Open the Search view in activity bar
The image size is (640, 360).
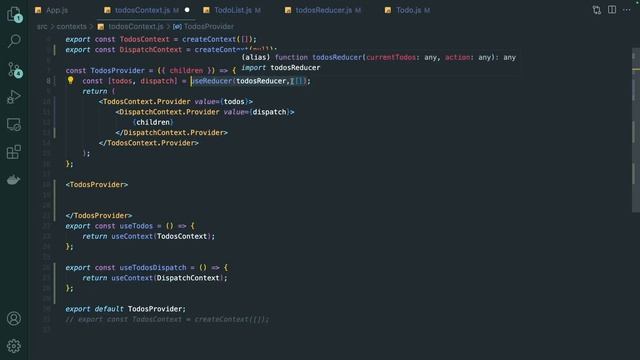14,41
